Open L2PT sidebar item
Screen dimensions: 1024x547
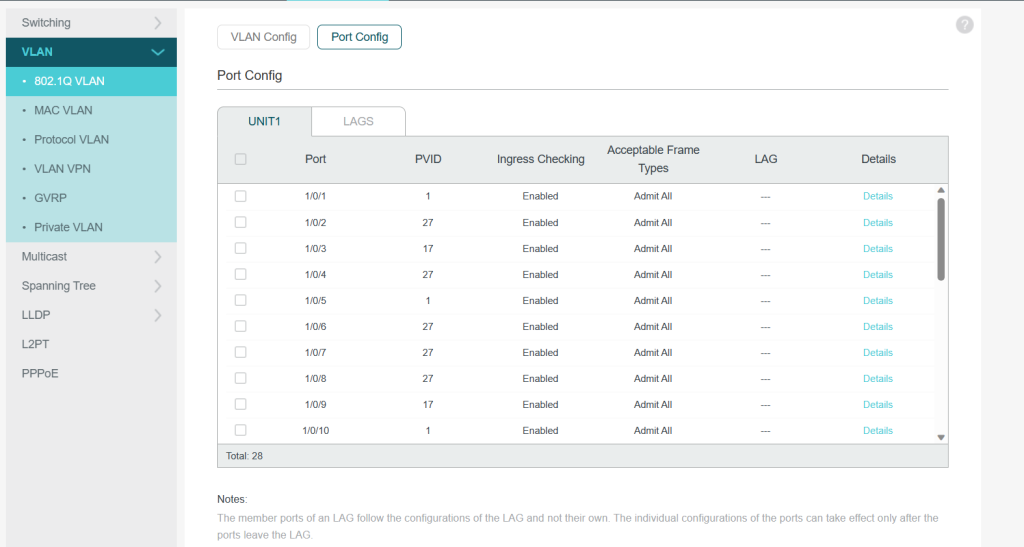91,344
